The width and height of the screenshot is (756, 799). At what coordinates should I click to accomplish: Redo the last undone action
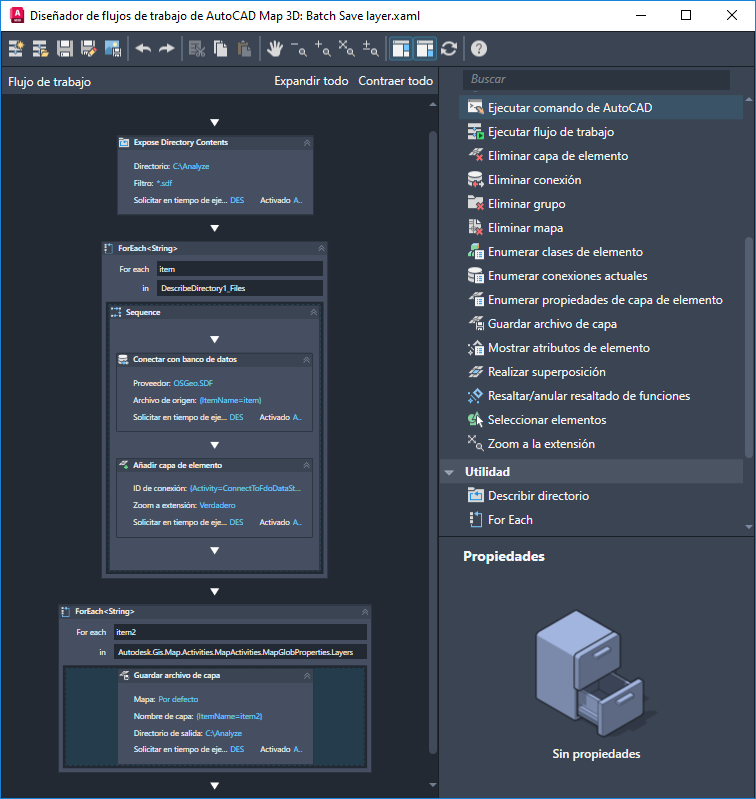pos(167,49)
